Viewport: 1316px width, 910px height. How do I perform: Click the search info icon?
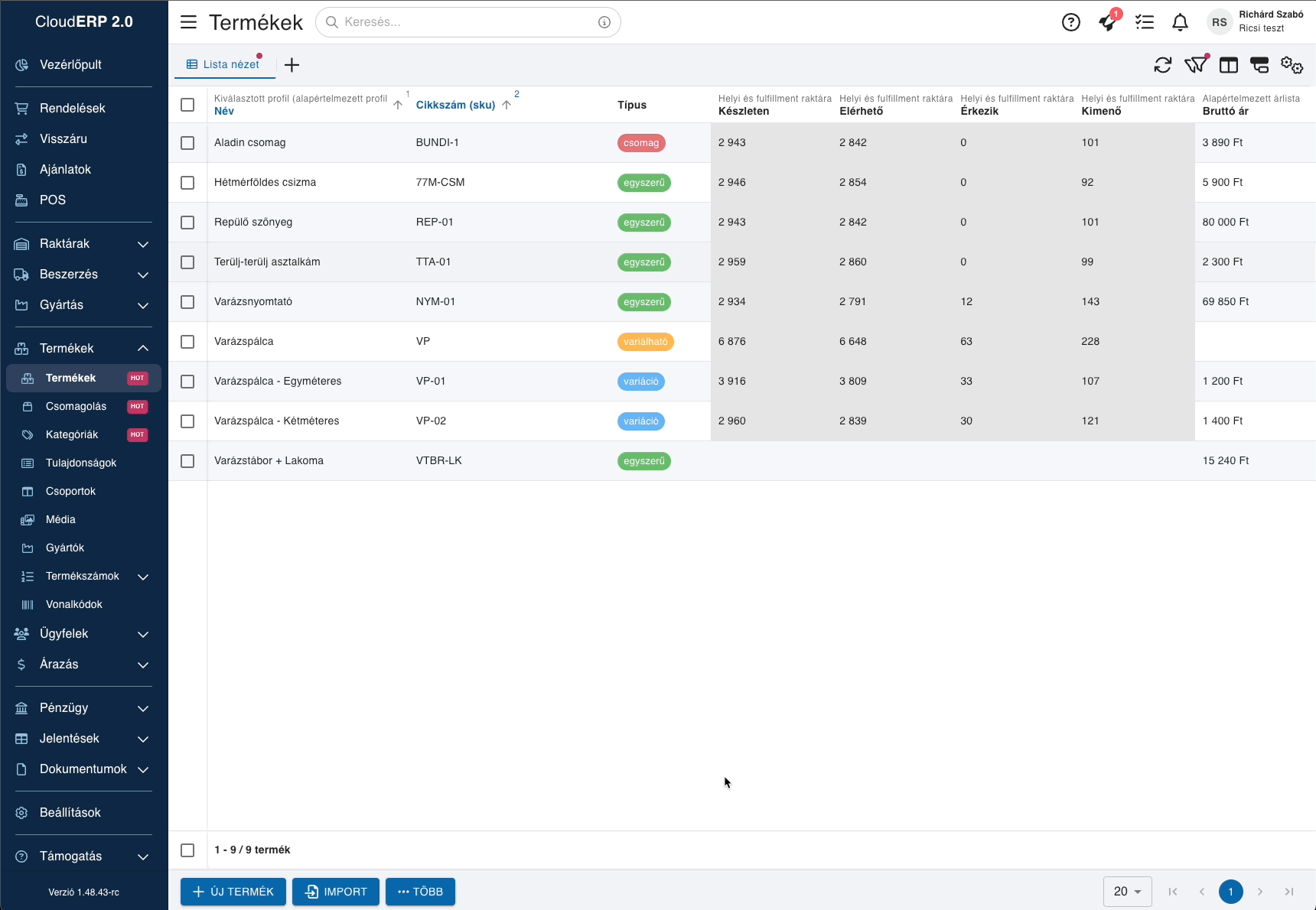pyautogui.click(x=604, y=22)
